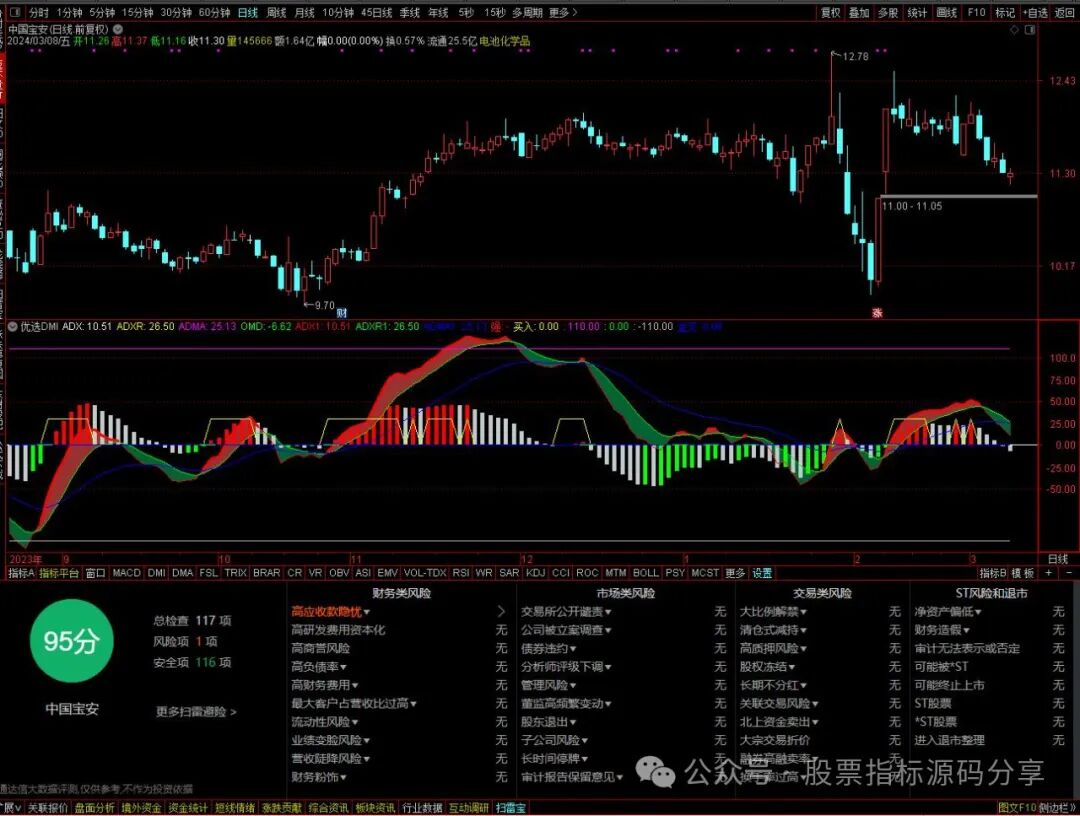Open the 盘面分析 bottom tab
Image resolution: width=1080 pixels, height=816 pixels.
(x=94, y=808)
